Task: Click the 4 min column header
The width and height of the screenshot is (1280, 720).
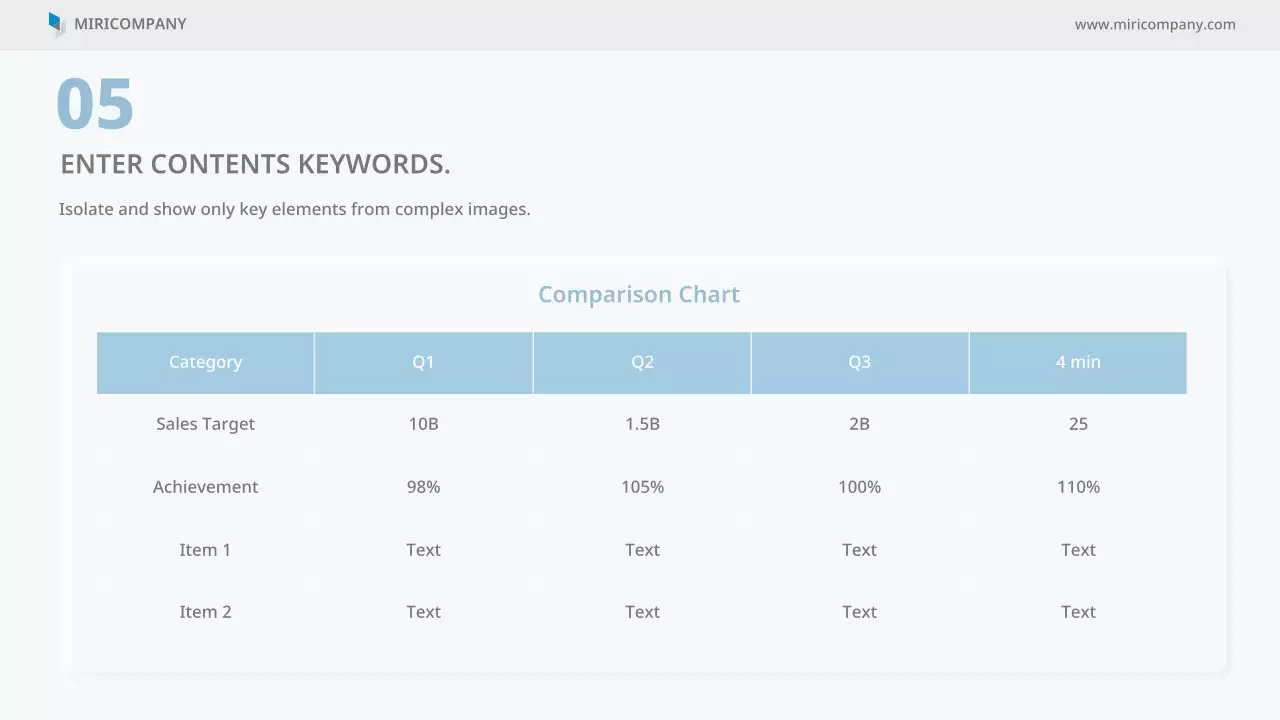Action: 1078,362
